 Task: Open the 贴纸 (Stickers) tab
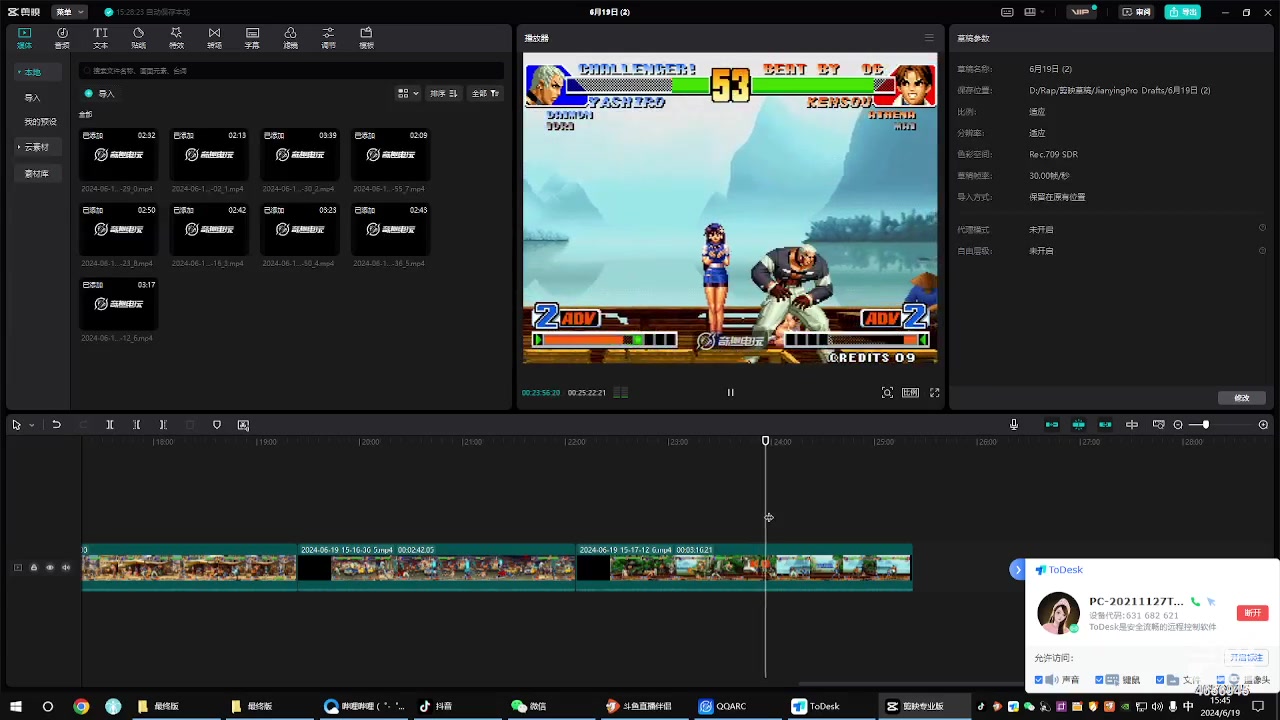pos(138,38)
